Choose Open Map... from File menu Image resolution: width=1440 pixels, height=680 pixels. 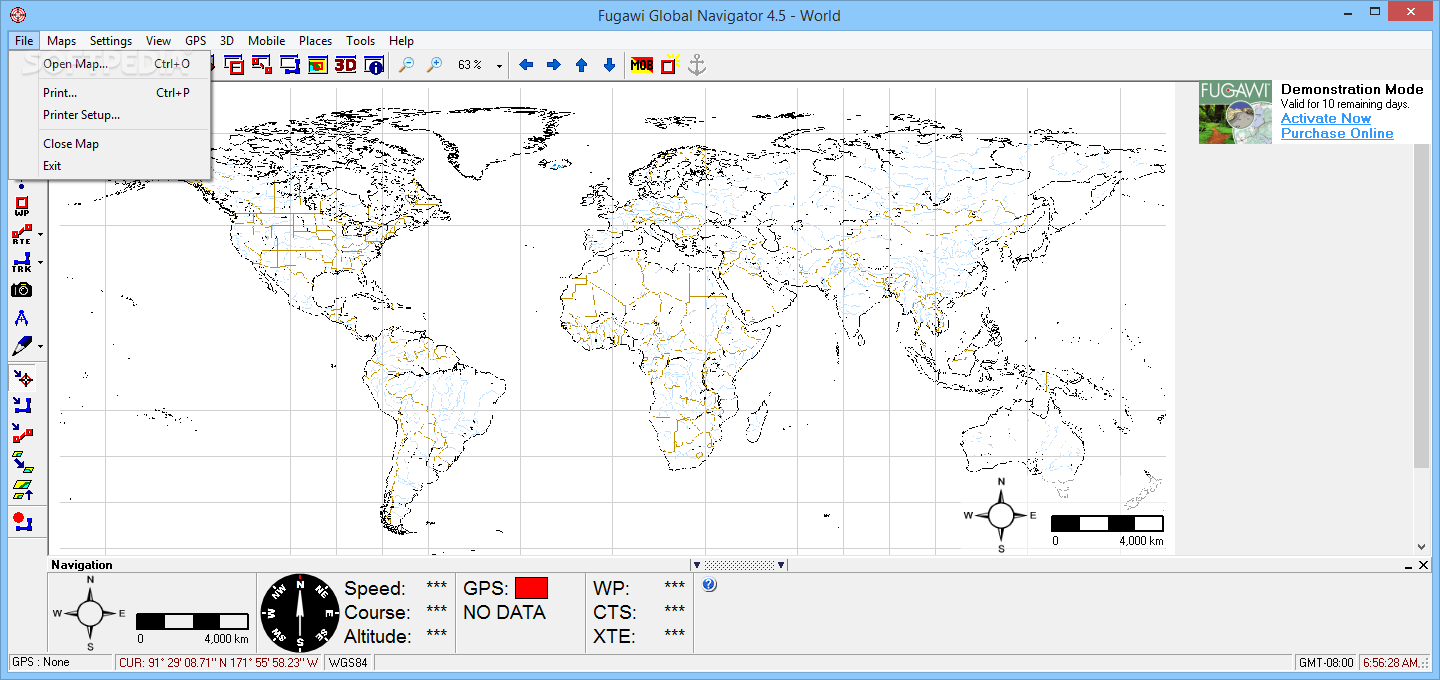[x=110, y=64]
